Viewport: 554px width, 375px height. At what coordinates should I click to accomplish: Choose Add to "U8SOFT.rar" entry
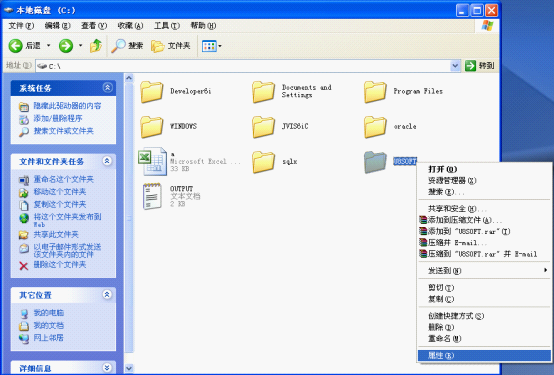coord(484,232)
